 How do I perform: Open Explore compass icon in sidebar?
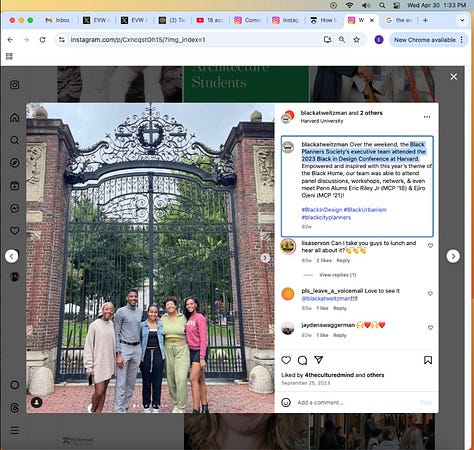point(14,163)
